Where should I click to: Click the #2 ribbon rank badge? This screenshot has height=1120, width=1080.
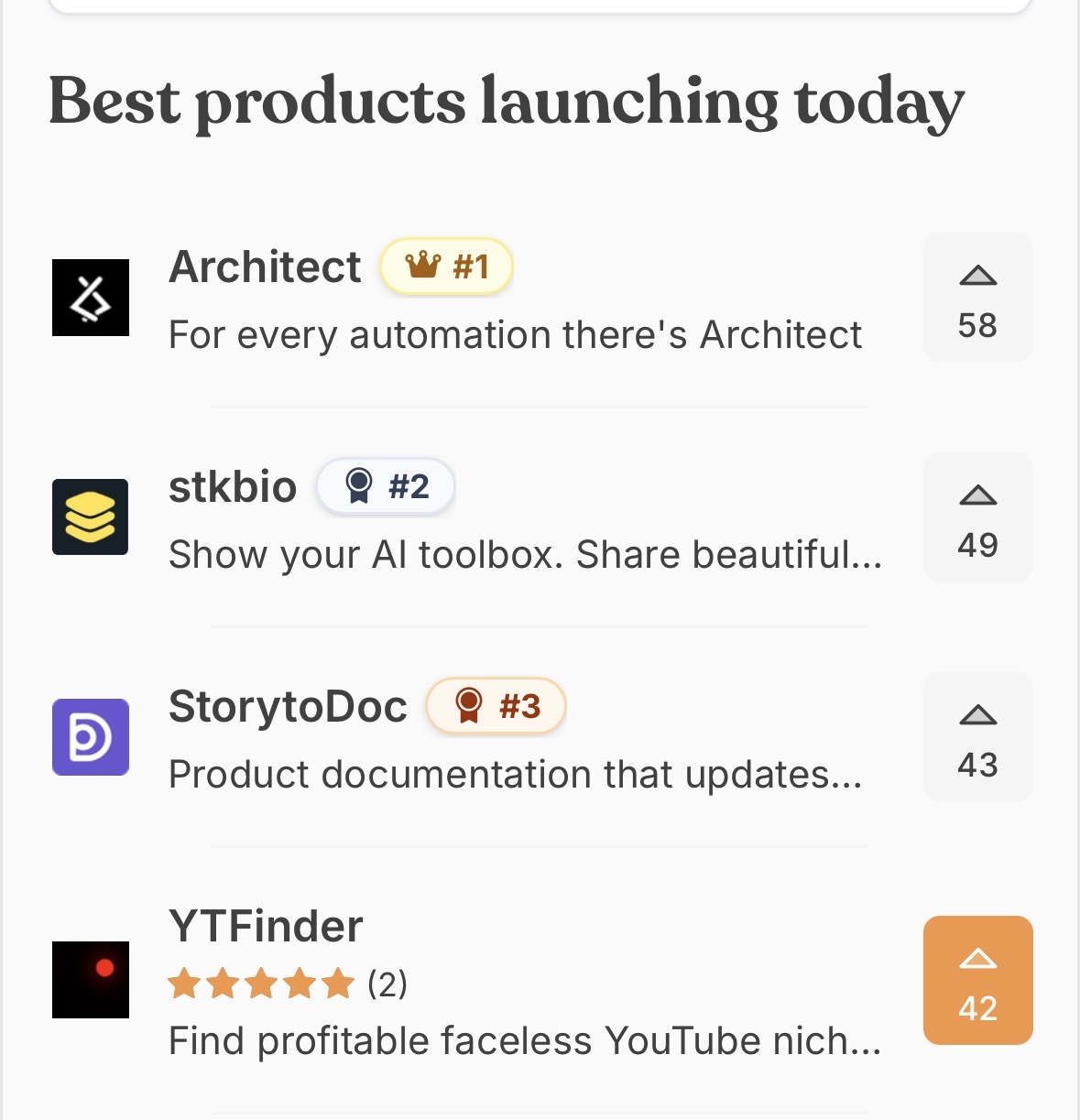tap(386, 486)
